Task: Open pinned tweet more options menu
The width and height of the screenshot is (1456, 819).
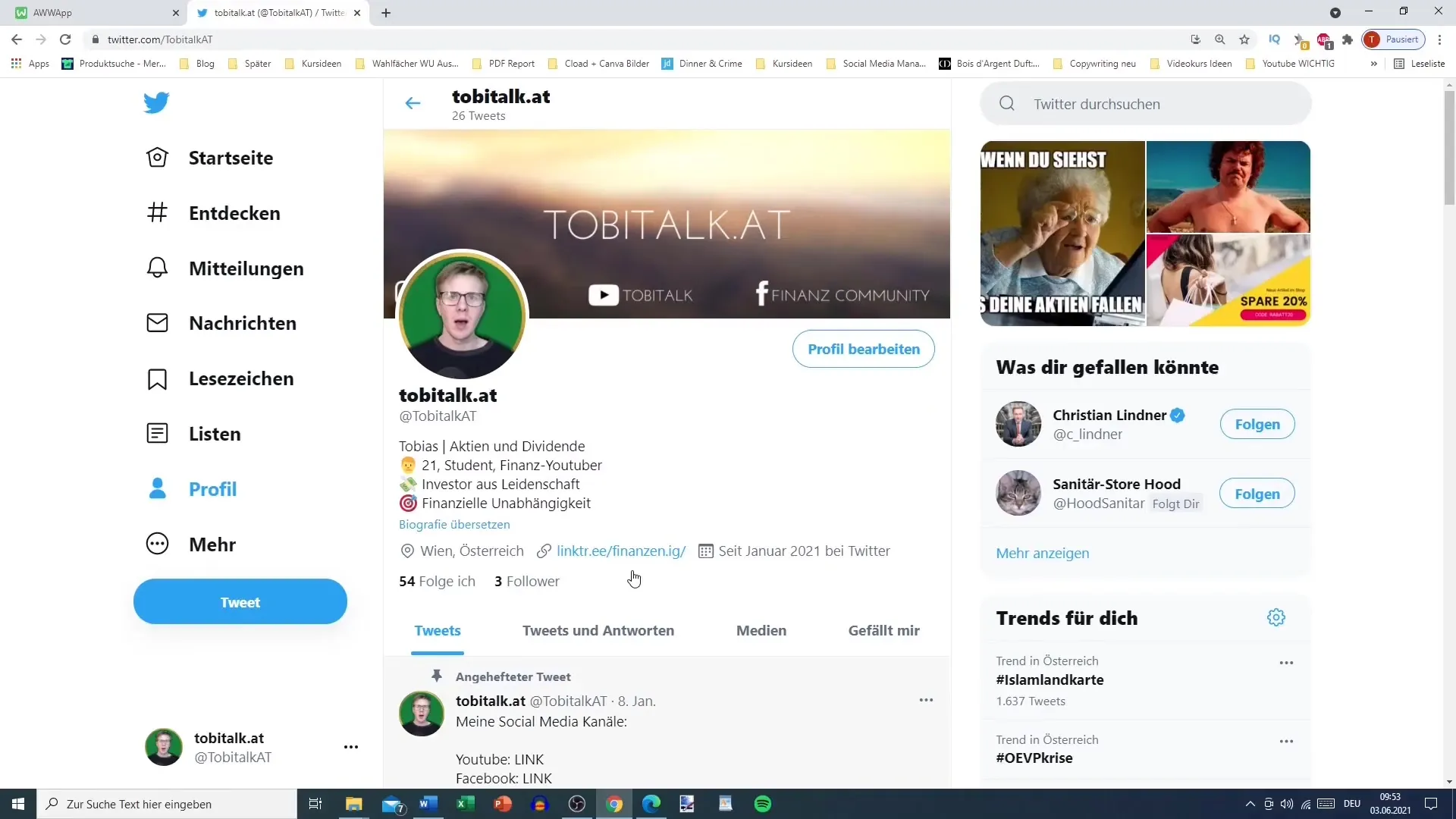Action: point(926,700)
